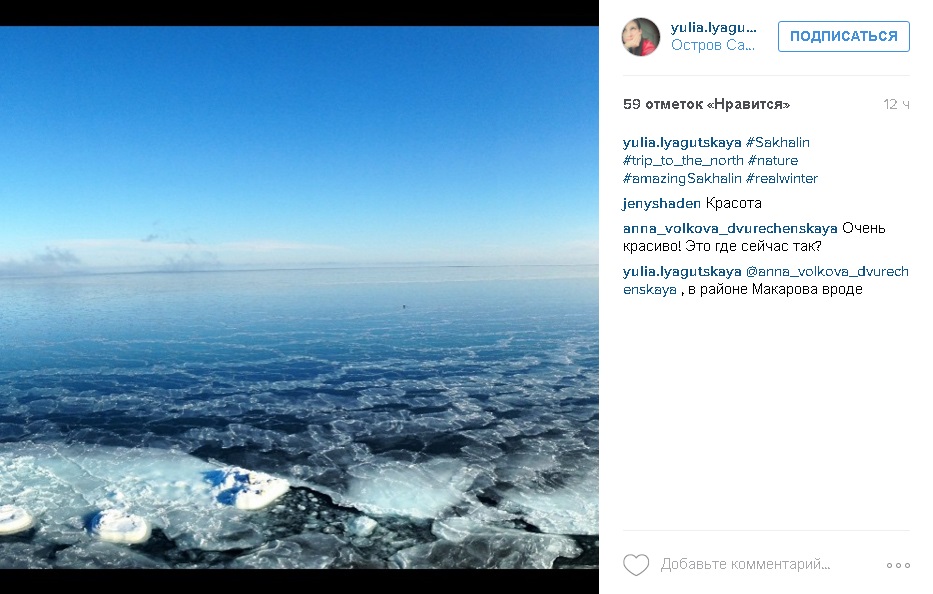This screenshot has width=933, height=594.
Task: Open yulia.lyagutskaya profile picture avatar
Action: (641, 36)
